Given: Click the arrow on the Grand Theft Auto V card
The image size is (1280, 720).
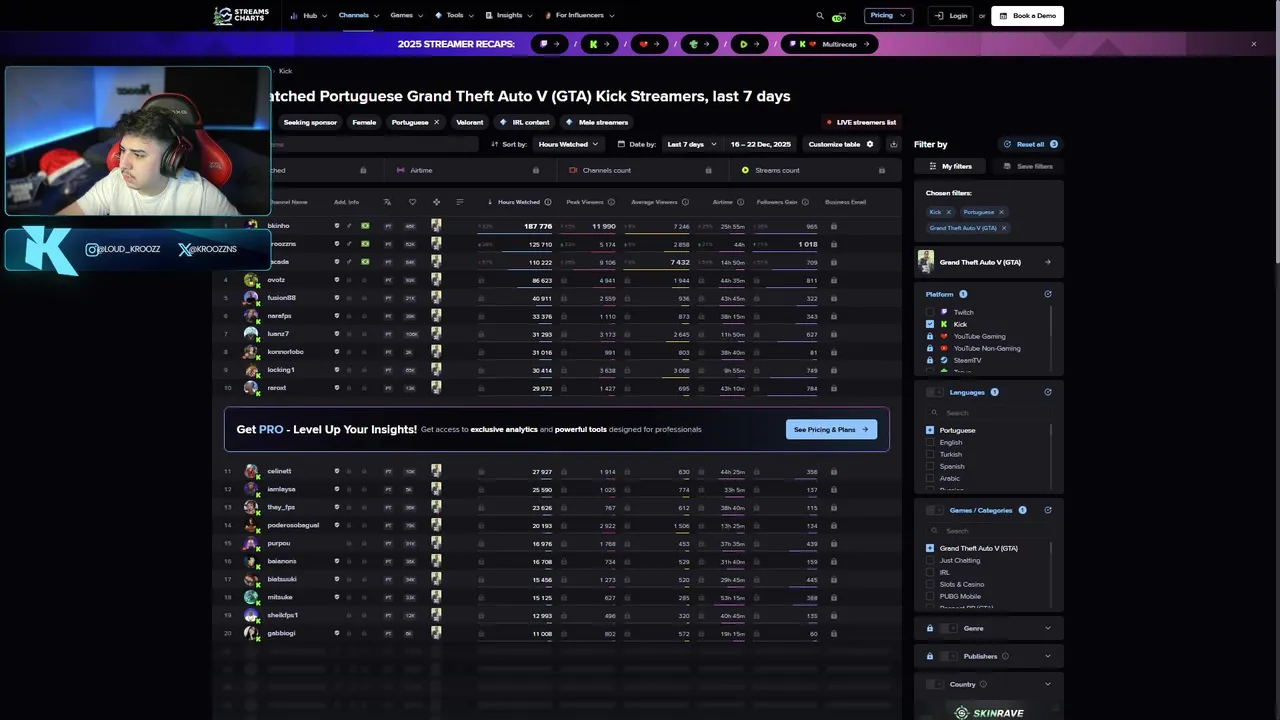Looking at the screenshot, I should pyautogui.click(x=1047, y=262).
